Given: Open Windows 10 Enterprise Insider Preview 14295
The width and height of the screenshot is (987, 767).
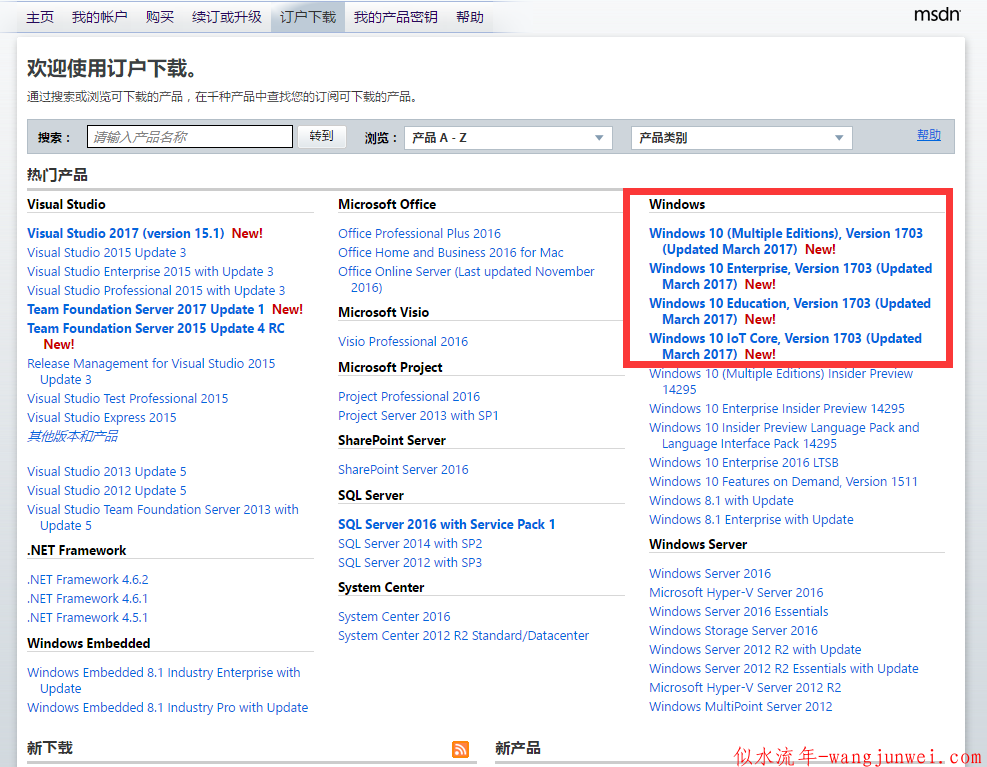Looking at the screenshot, I should point(777,409).
